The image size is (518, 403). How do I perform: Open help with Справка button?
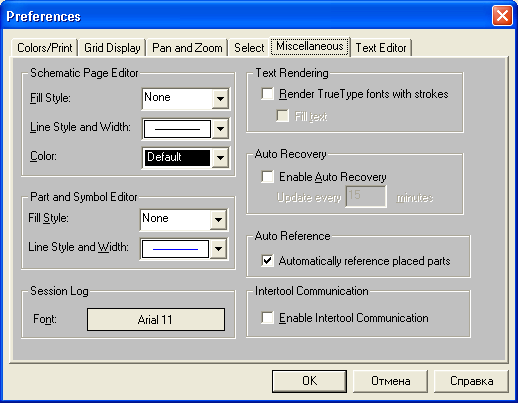pyautogui.click(x=471, y=381)
